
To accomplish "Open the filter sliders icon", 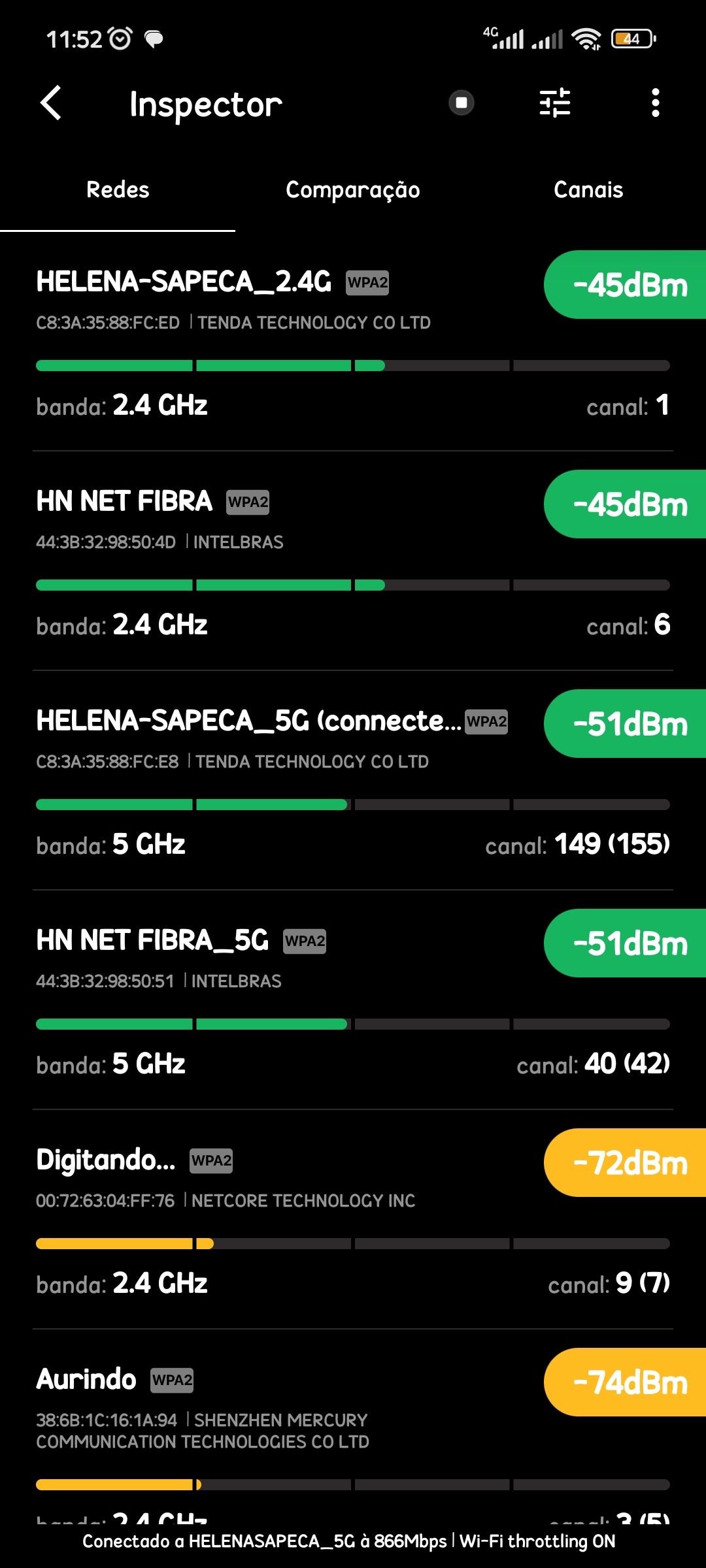I will [555, 103].
